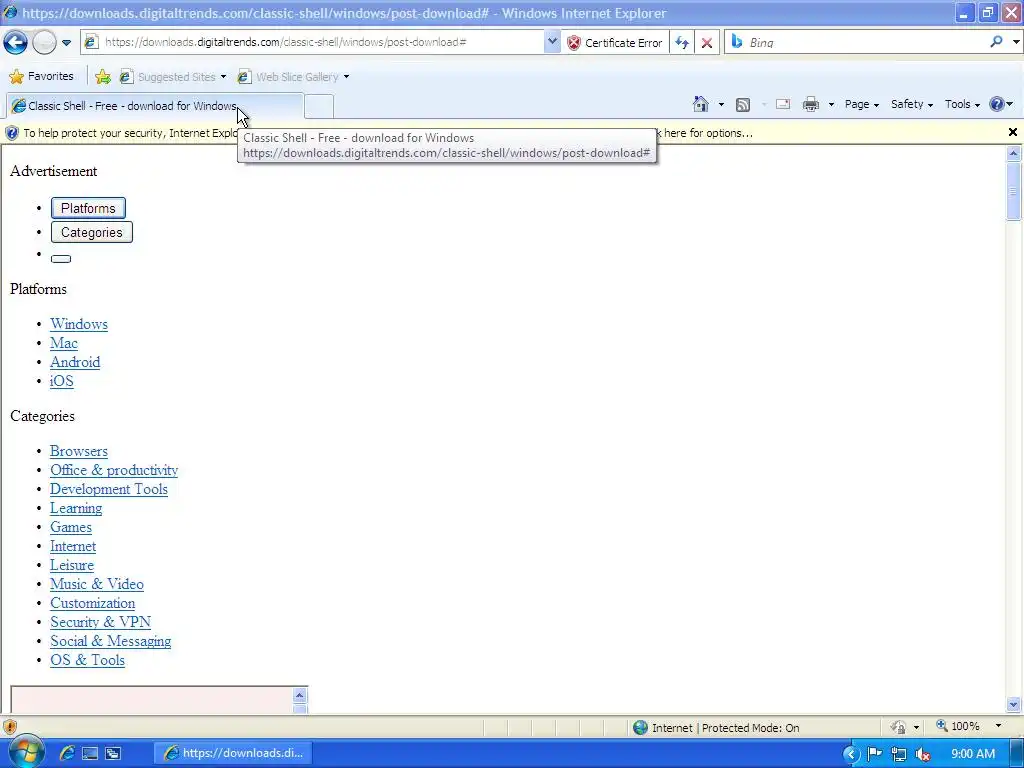Image resolution: width=1024 pixels, height=768 pixels.
Task: Open the Android platform link
Action: (75, 362)
